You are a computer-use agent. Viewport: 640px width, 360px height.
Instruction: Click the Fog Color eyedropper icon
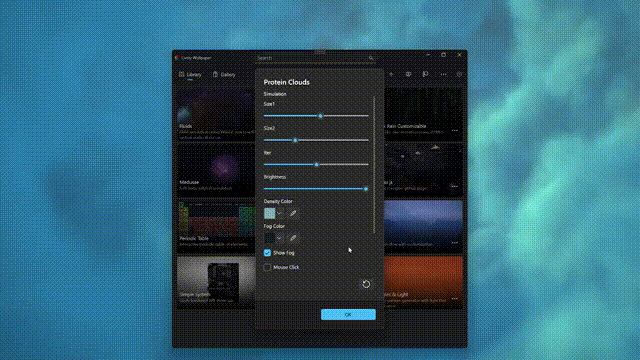click(293, 238)
